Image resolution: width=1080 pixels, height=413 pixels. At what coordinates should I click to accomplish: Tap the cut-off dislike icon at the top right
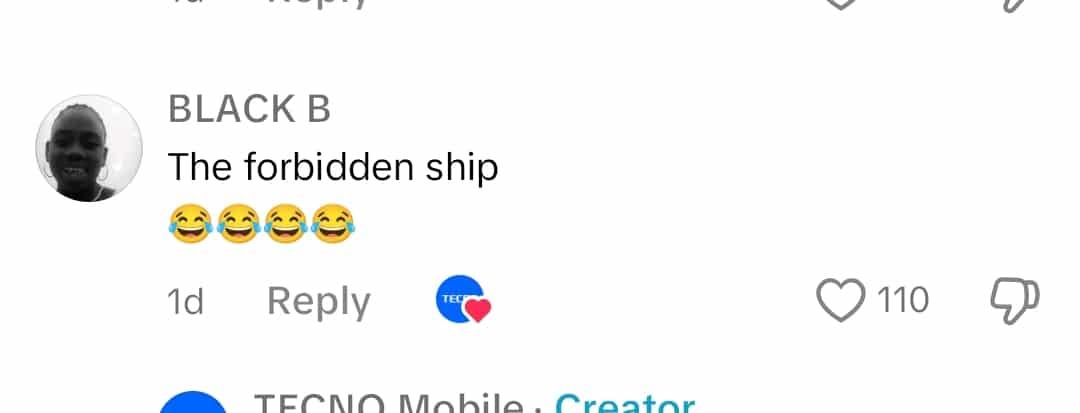1015,6
